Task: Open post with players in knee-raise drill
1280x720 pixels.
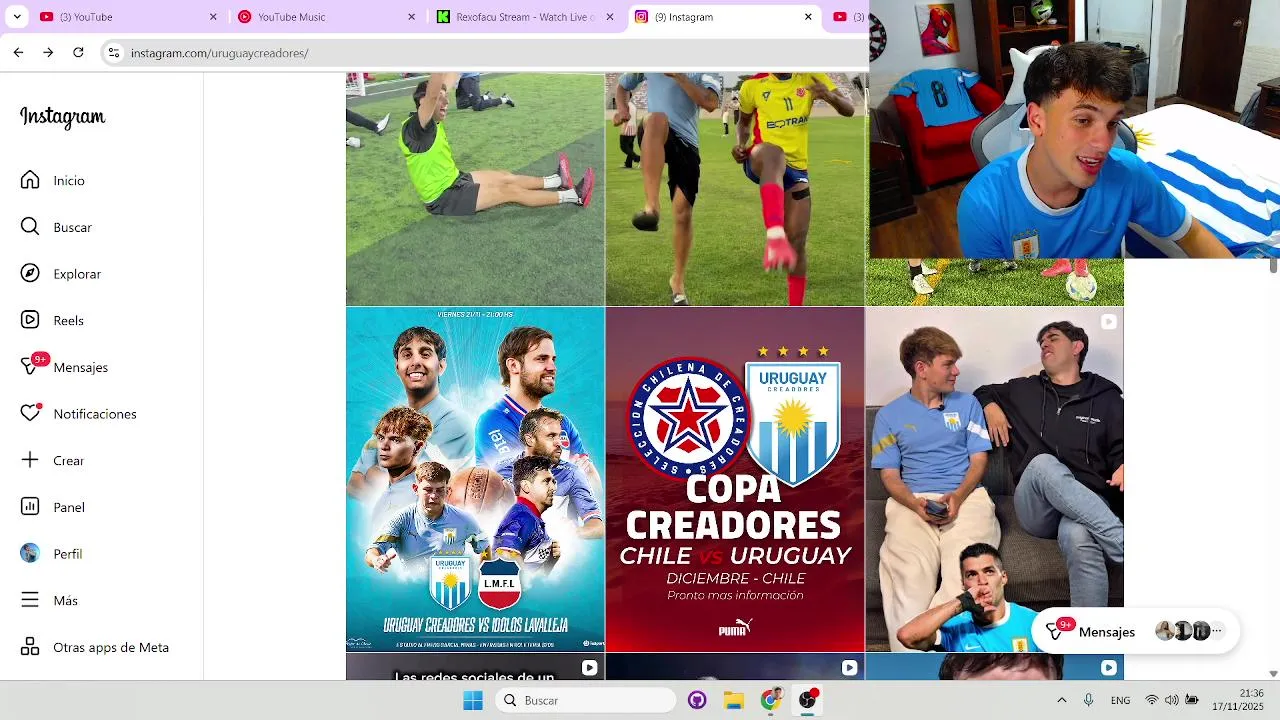Action: point(735,189)
